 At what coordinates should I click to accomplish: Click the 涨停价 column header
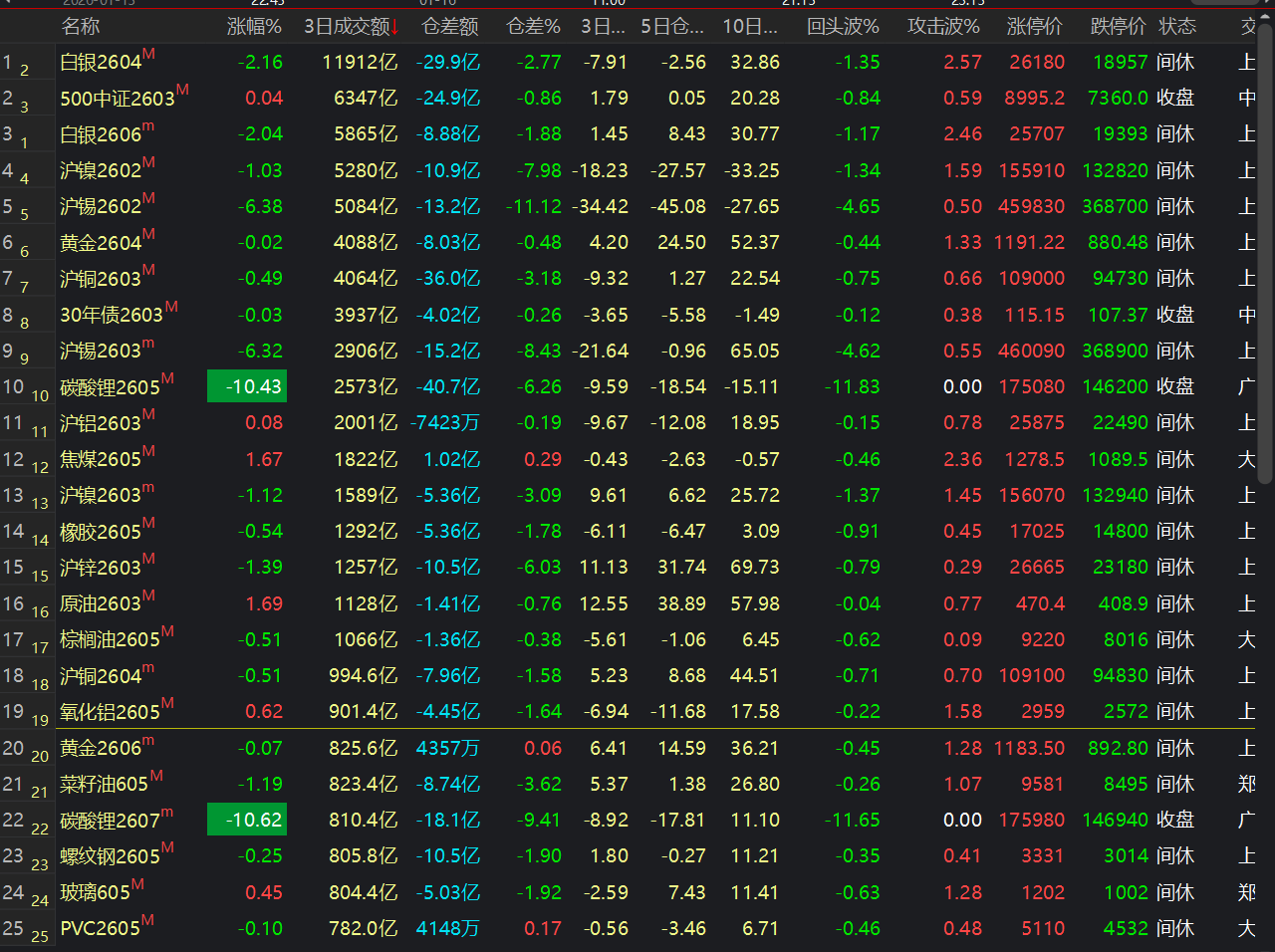point(1034,27)
